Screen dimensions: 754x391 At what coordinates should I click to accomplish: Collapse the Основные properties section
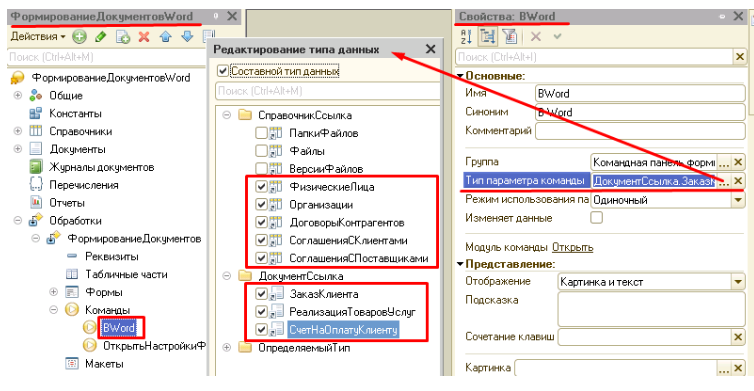[460, 76]
